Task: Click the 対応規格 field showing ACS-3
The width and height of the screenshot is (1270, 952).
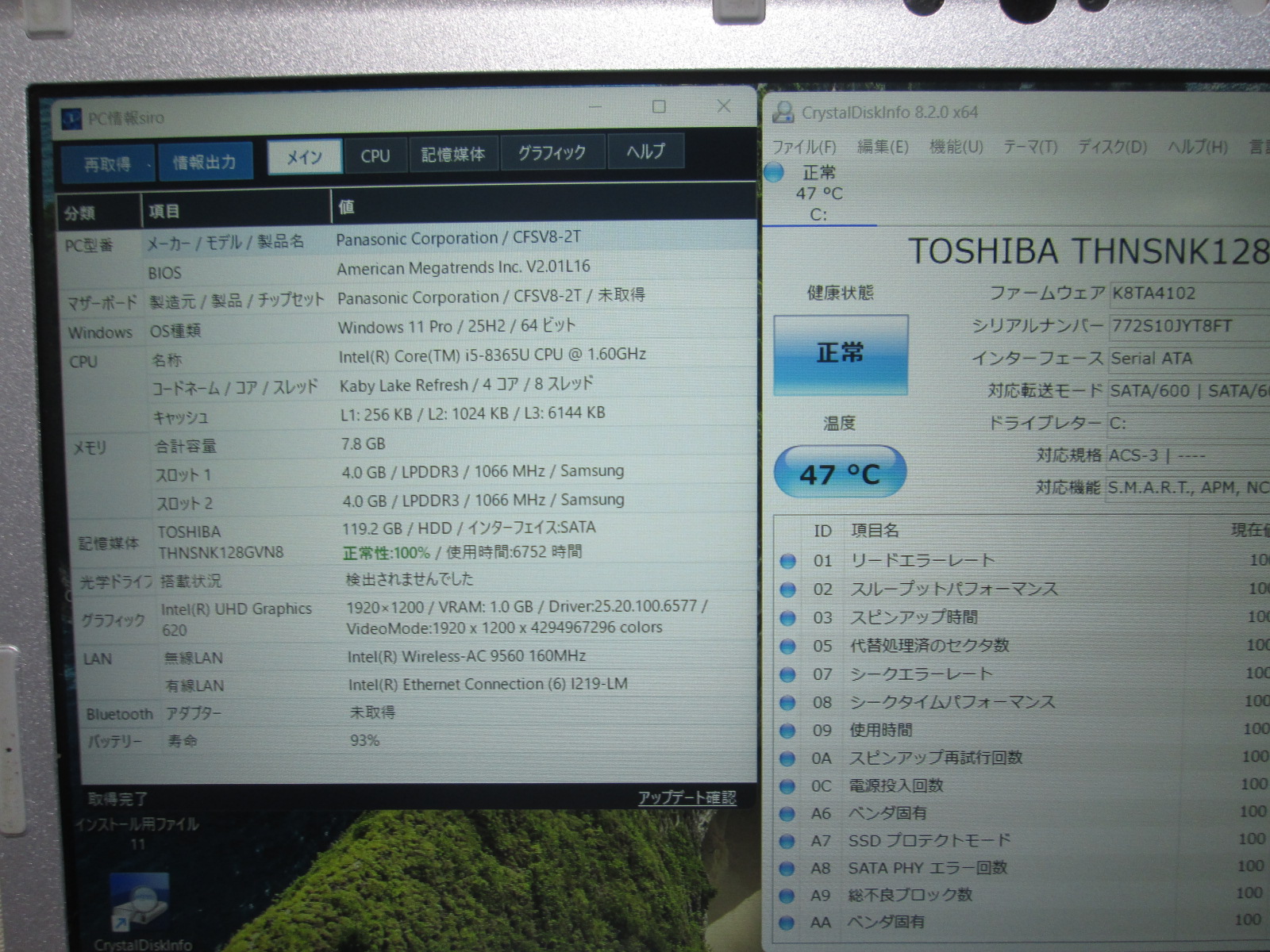Action: pyautogui.click(x=1189, y=455)
